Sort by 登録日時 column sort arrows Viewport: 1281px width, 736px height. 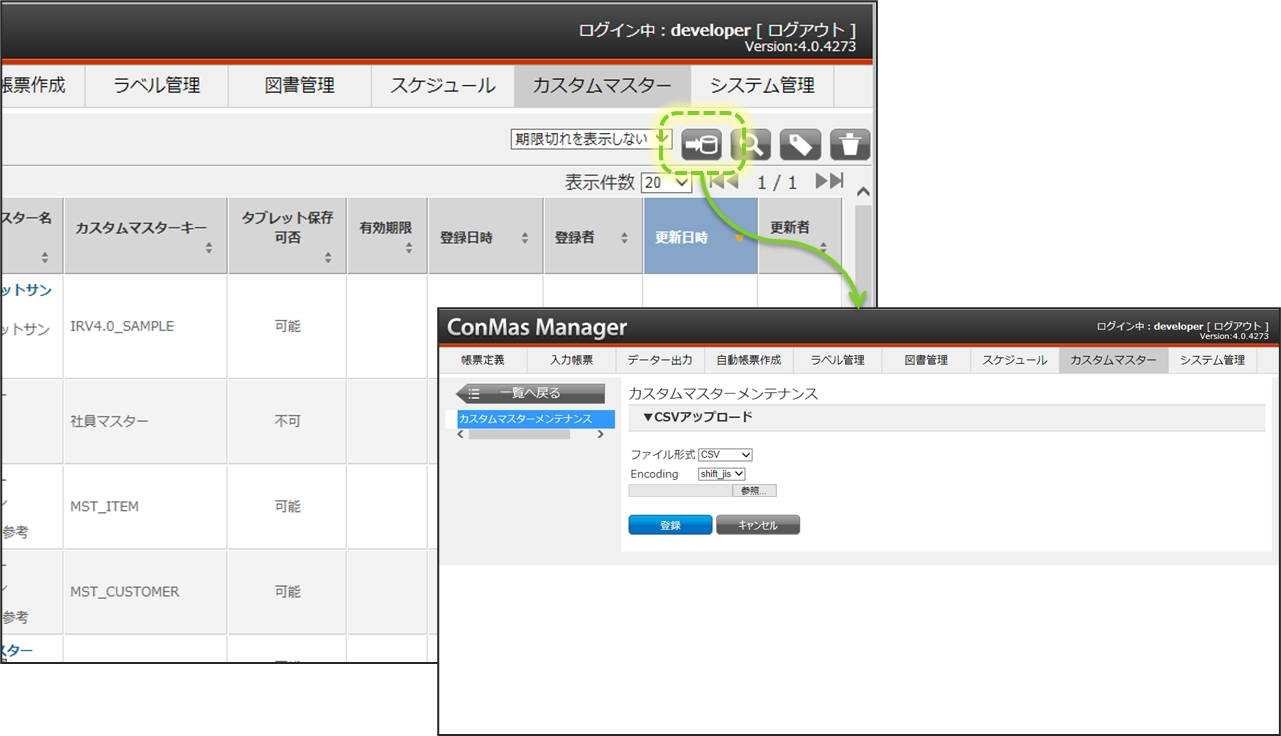click(525, 238)
